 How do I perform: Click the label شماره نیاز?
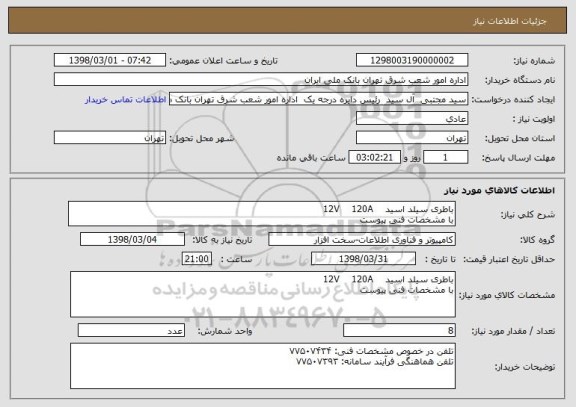[534, 61]
